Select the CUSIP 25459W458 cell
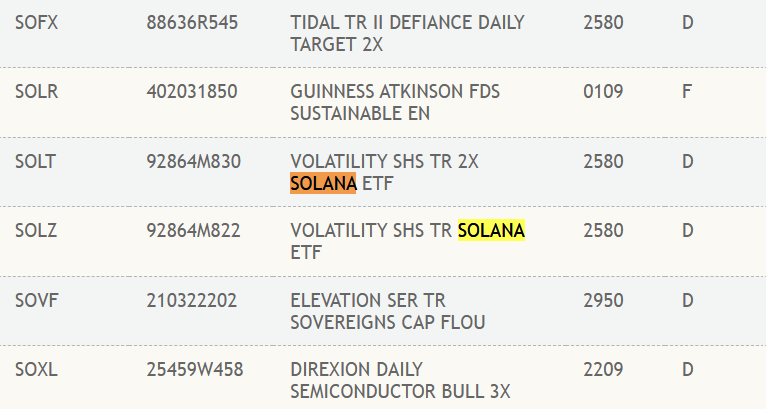Screen dimensions: 766x409 click(194, 370)
